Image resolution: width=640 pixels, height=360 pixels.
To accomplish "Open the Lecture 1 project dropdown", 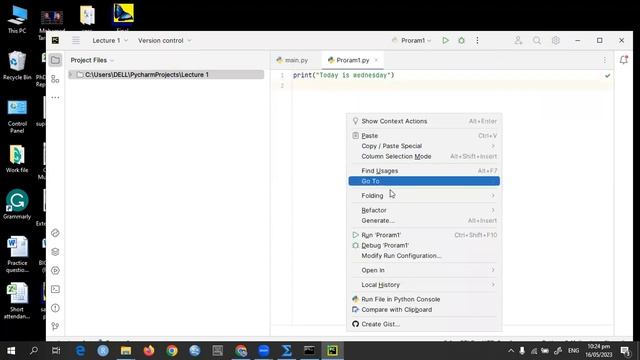I will (x=110, y=40).
